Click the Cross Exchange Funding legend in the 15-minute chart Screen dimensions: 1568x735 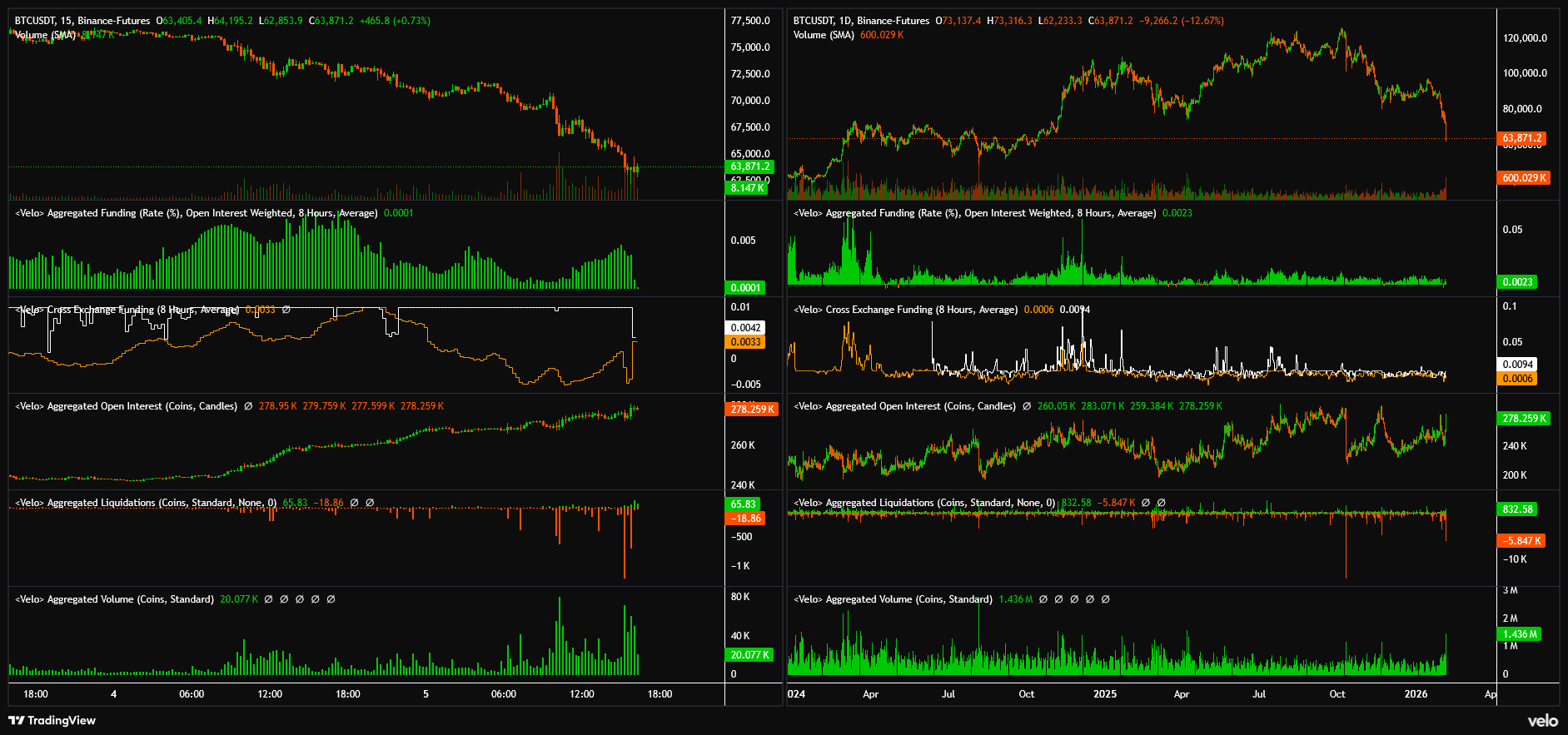point(127,310)
